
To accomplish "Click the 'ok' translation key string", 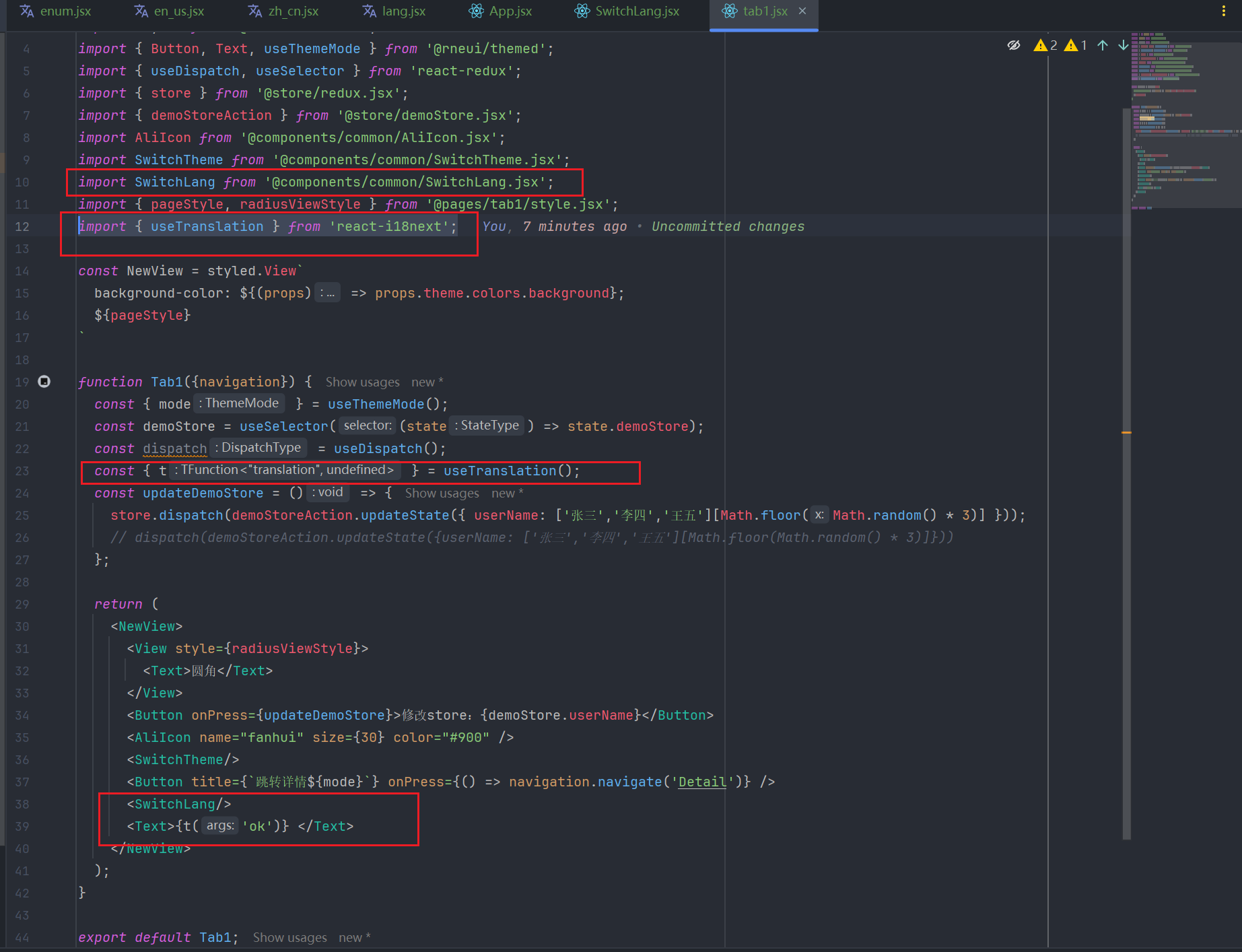I will (x=256, y=827).
